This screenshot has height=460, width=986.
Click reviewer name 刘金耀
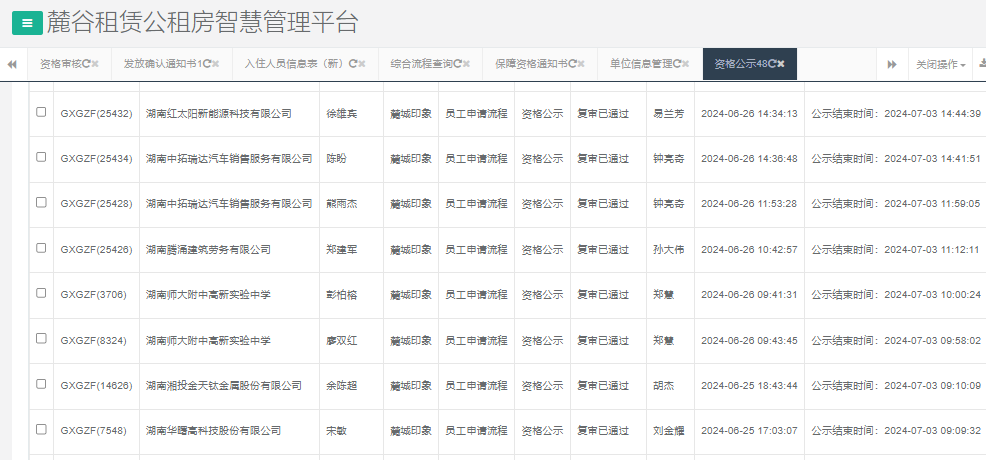coord(668,431)
